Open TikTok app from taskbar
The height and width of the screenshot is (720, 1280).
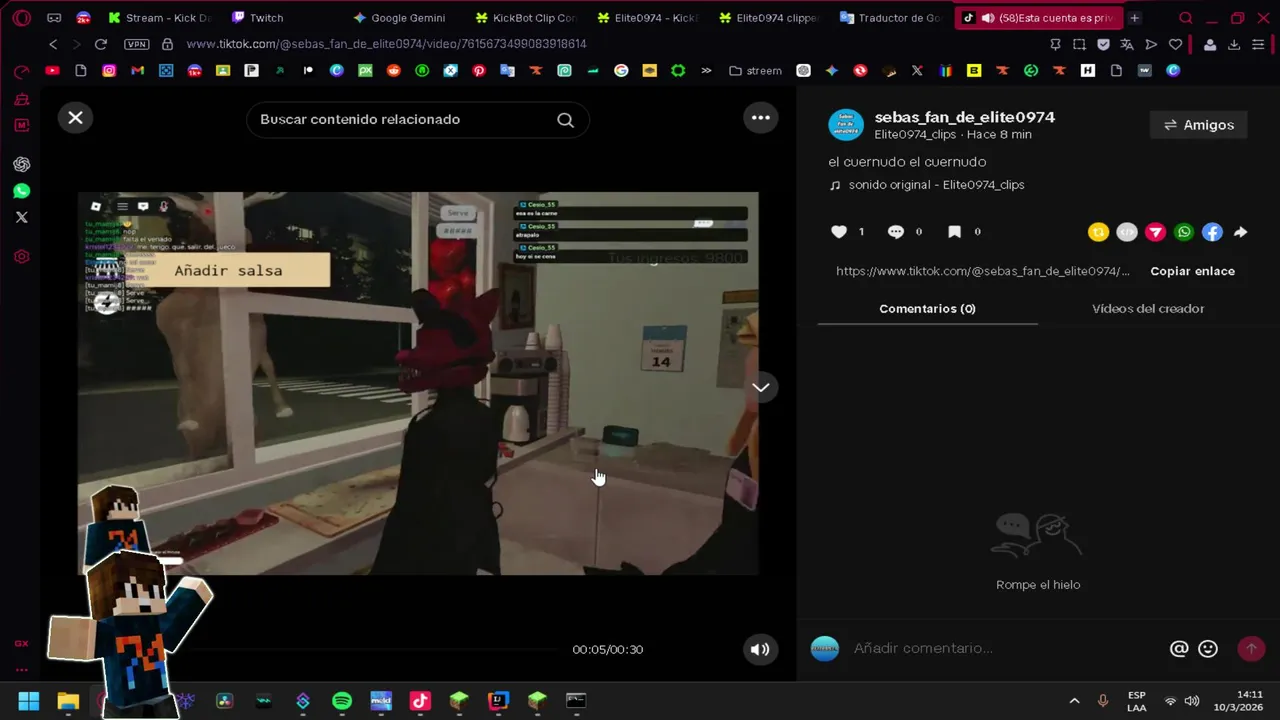point(419,701)
